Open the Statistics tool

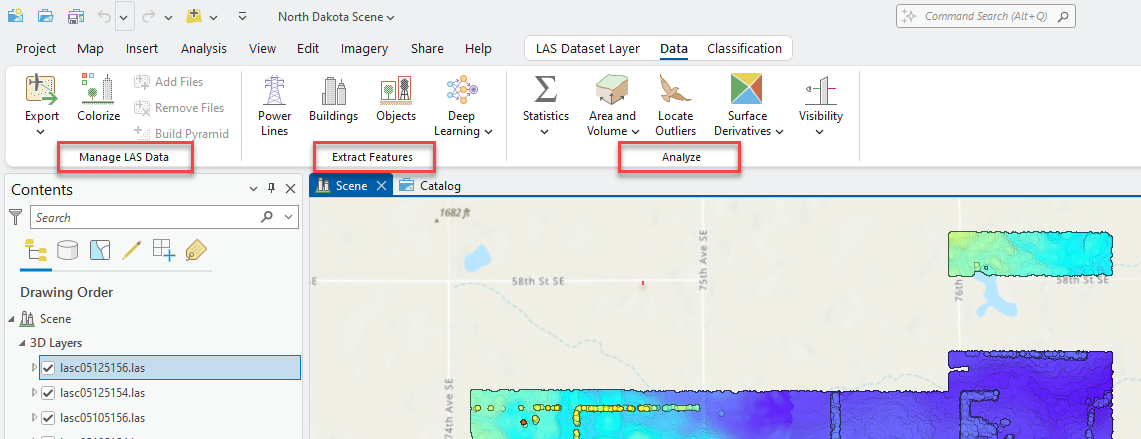click(545, 90)
